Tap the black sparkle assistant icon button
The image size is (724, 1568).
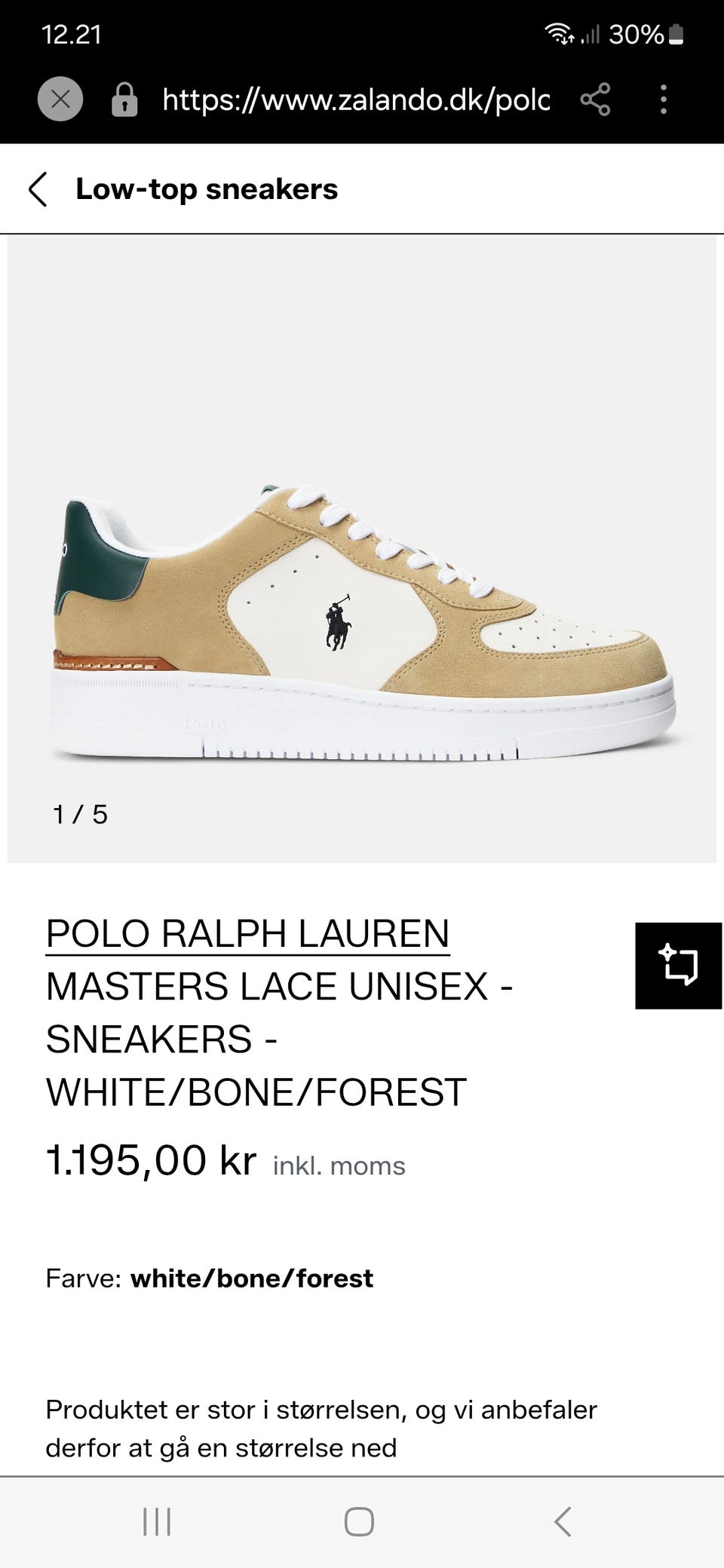(679, 965)
